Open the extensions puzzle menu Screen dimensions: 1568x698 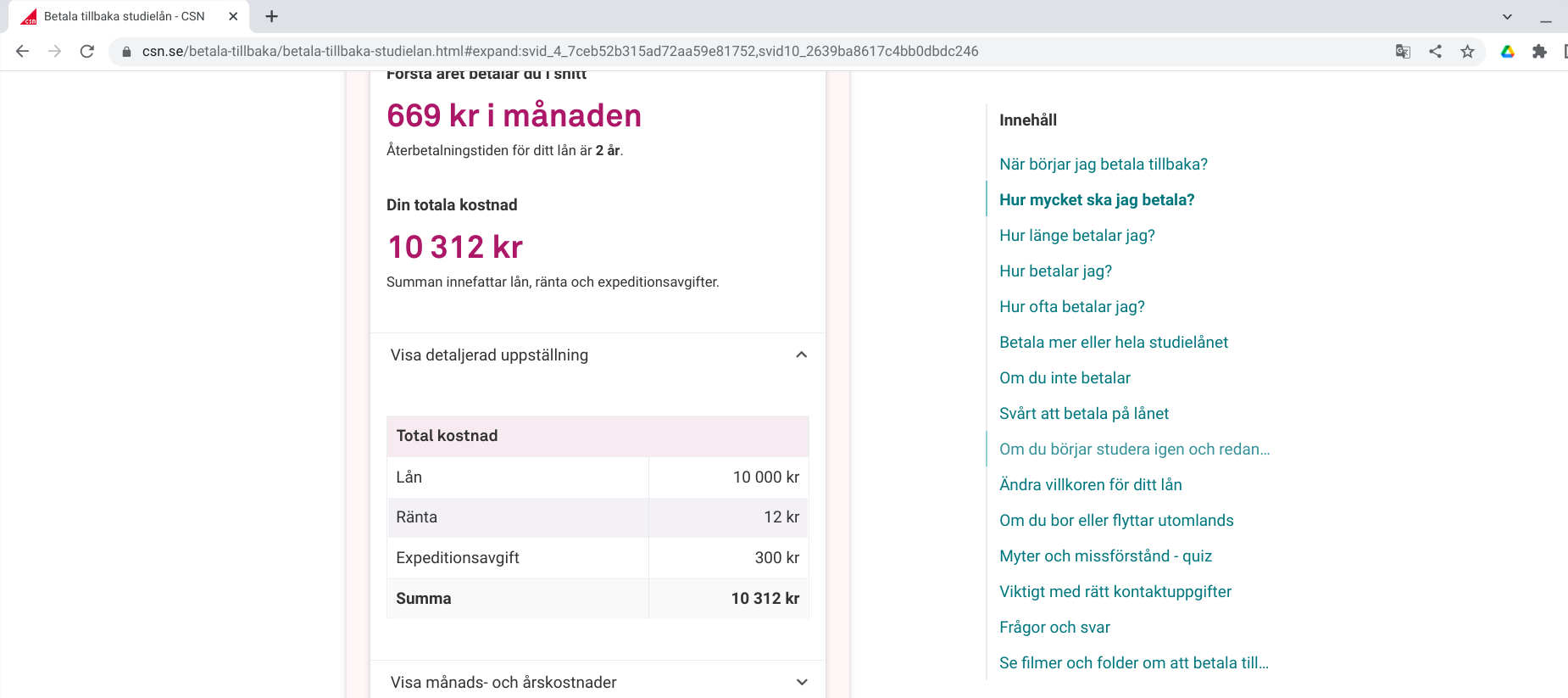1539,52
